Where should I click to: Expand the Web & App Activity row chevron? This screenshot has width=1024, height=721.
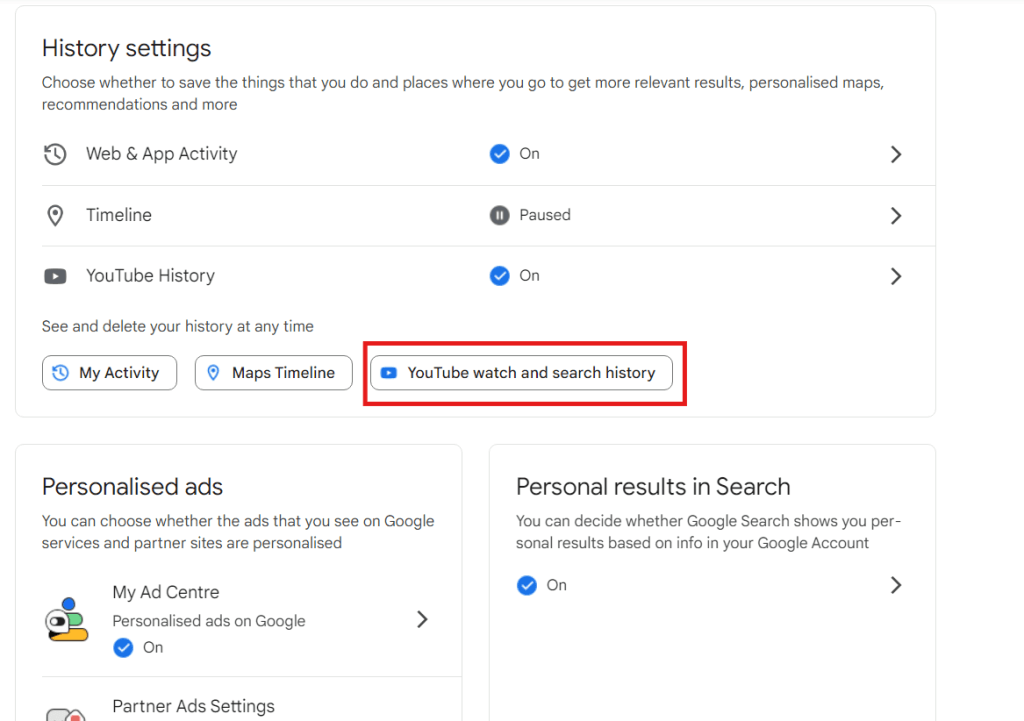(896, 154)
